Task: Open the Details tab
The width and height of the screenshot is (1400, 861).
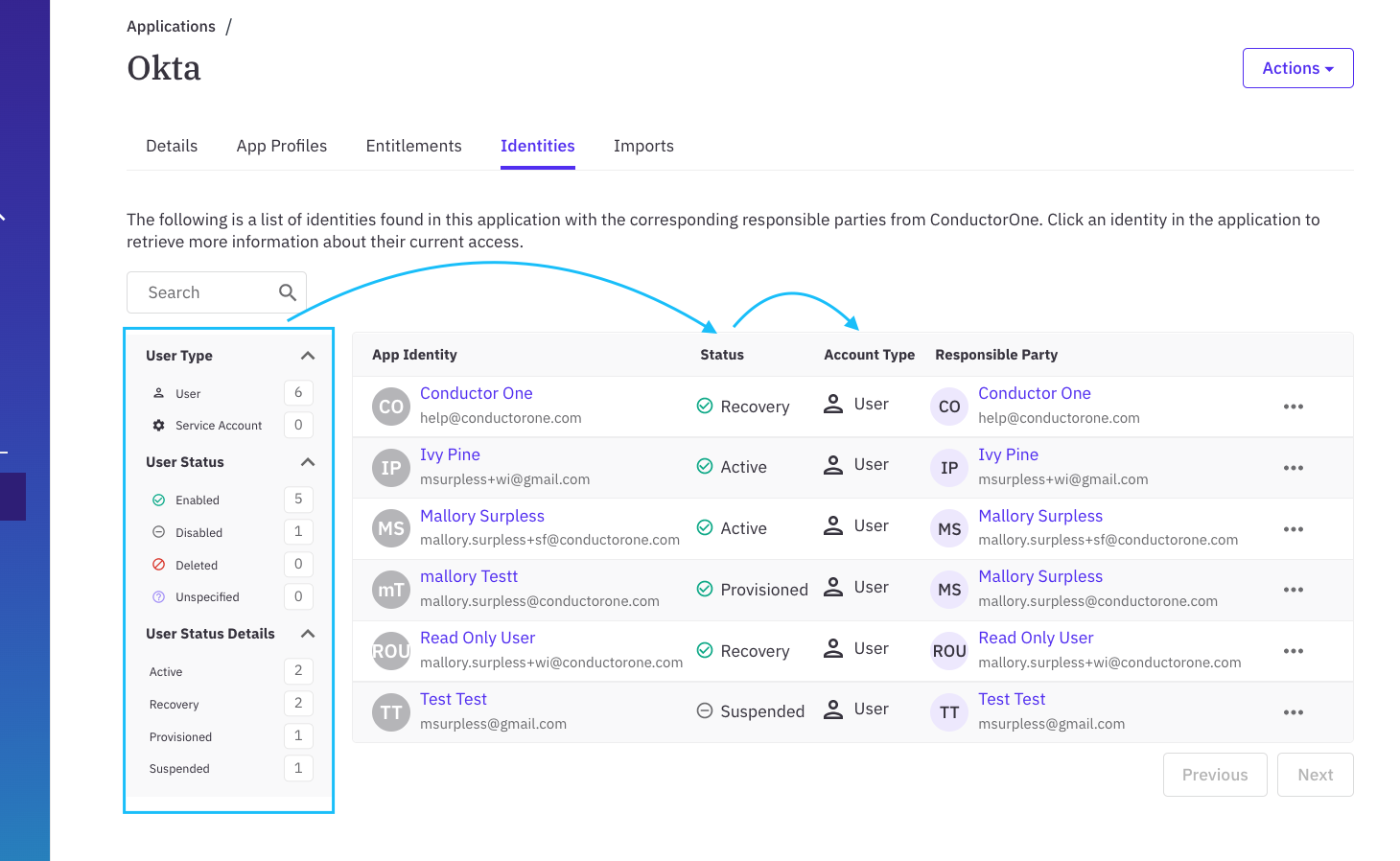Action: pyautogui.click(x=172, y=146)
